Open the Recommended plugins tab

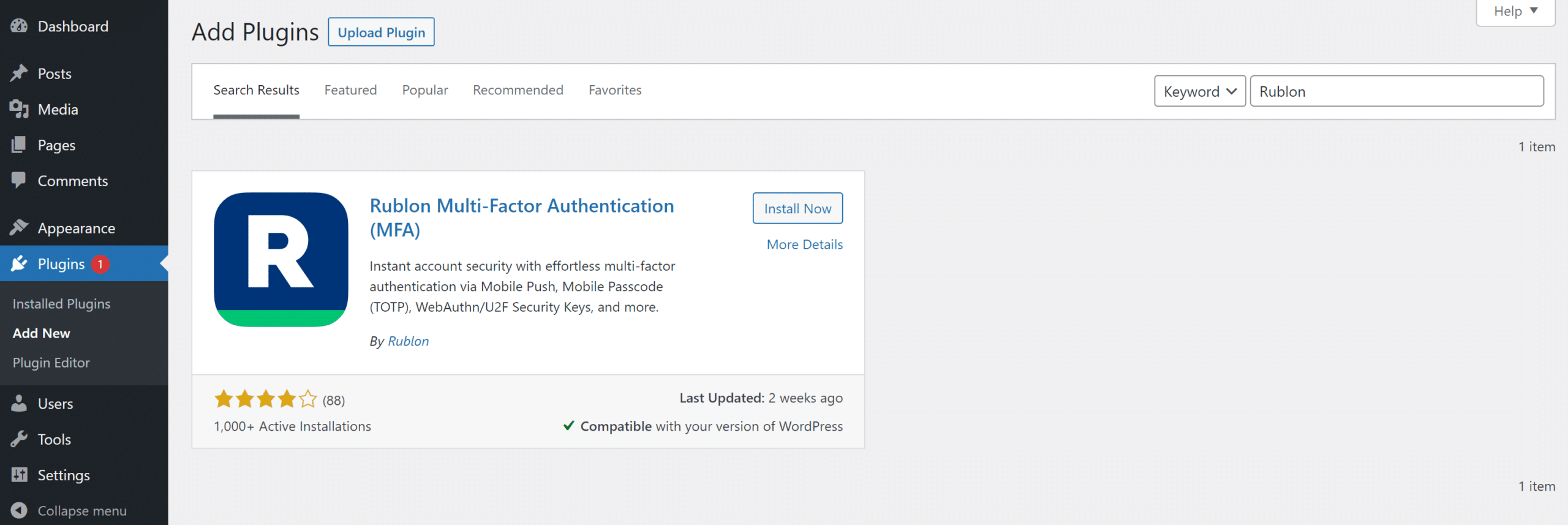click(x=518, y=90)
